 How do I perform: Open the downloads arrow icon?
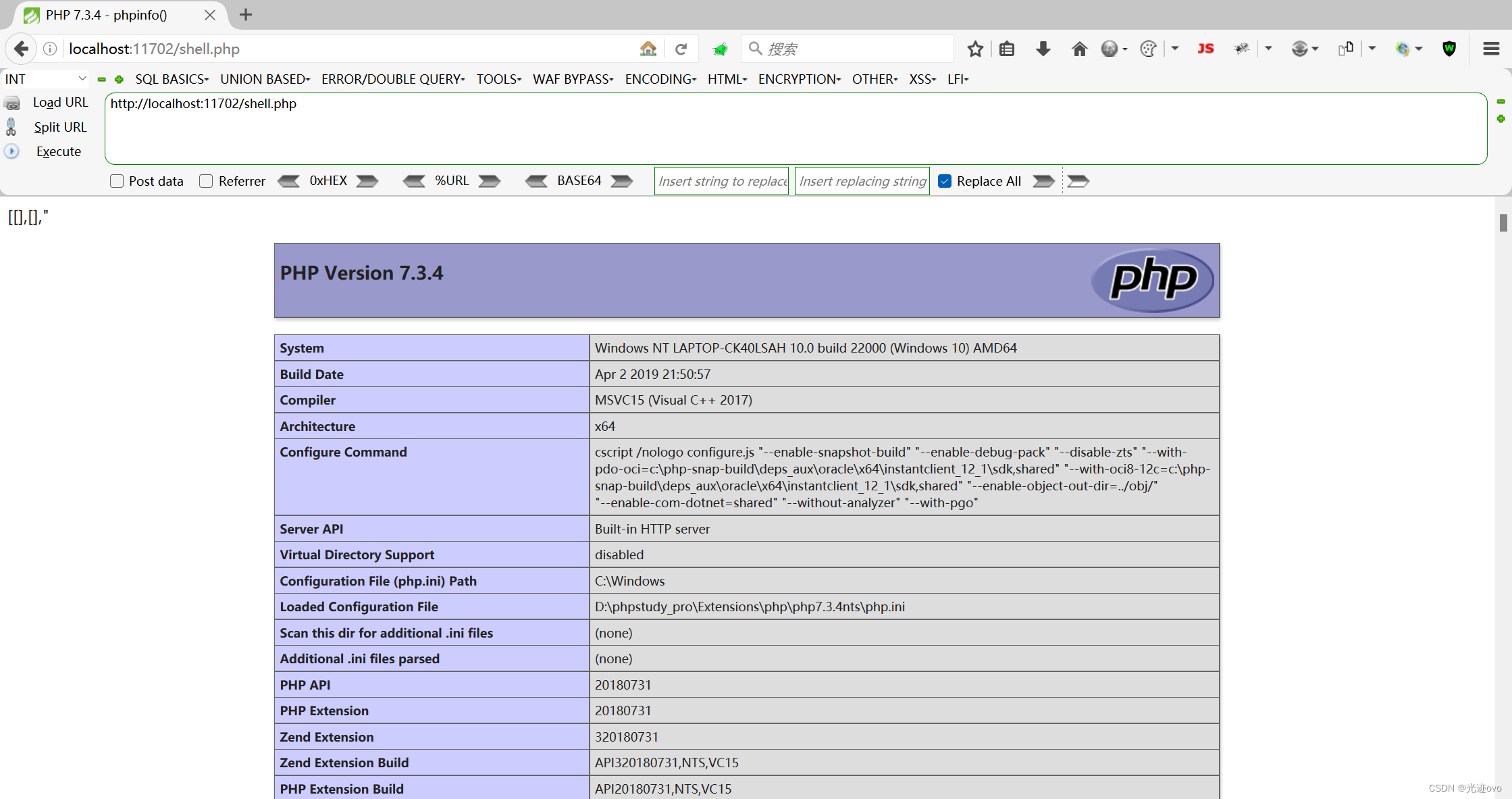[x=1043, y=49]
